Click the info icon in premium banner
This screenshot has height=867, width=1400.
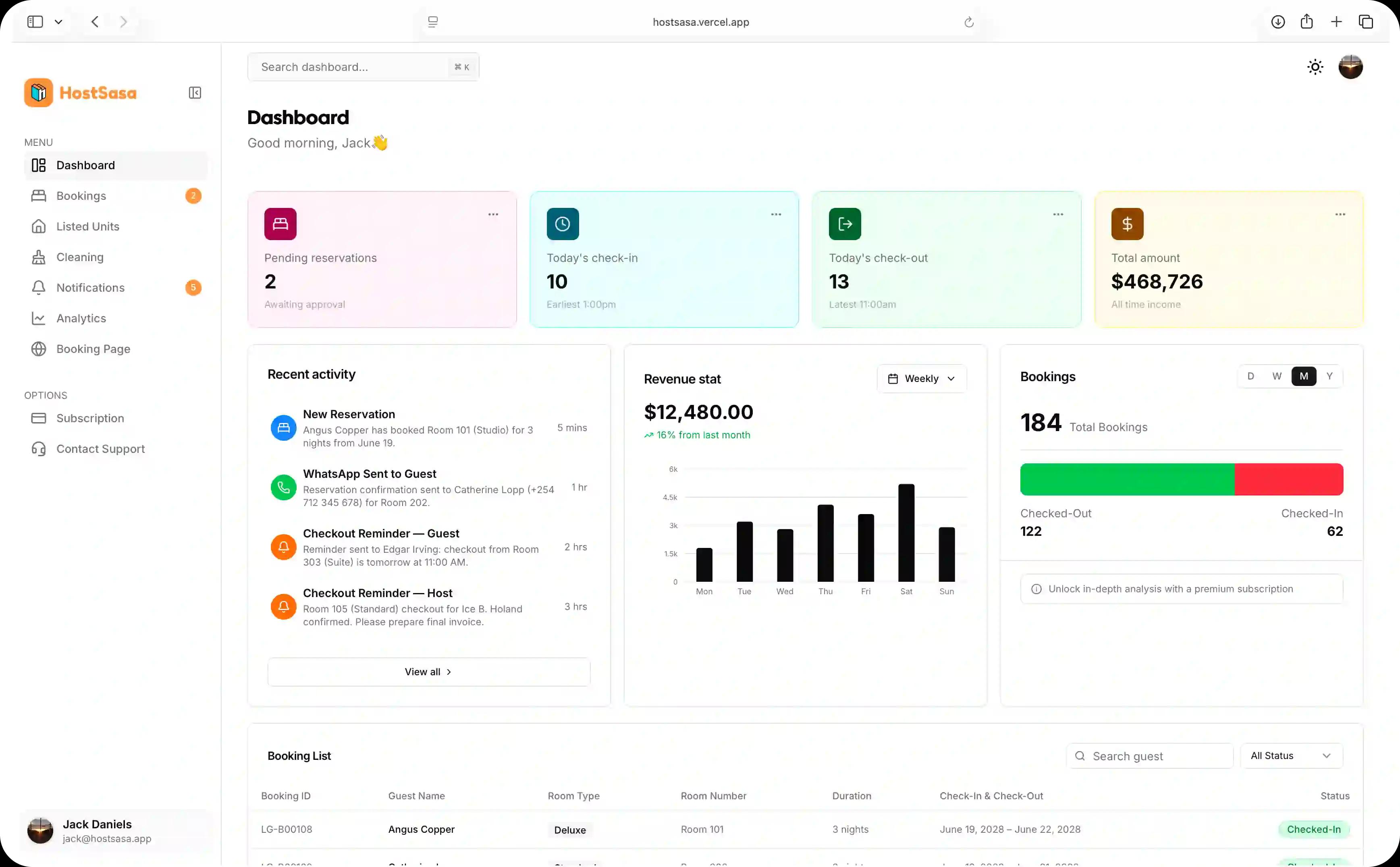(x=1036, y=589)
